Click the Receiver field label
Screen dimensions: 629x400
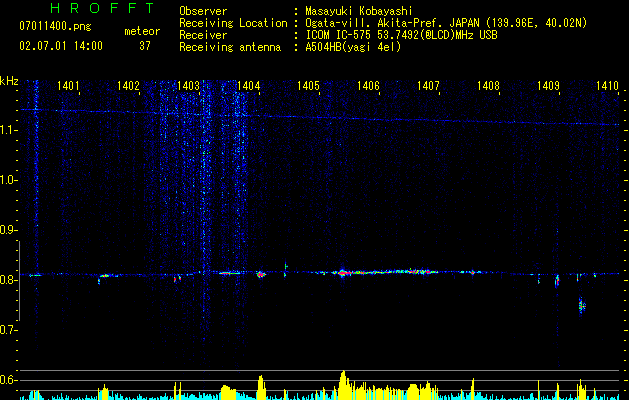(x=203, y=35)
